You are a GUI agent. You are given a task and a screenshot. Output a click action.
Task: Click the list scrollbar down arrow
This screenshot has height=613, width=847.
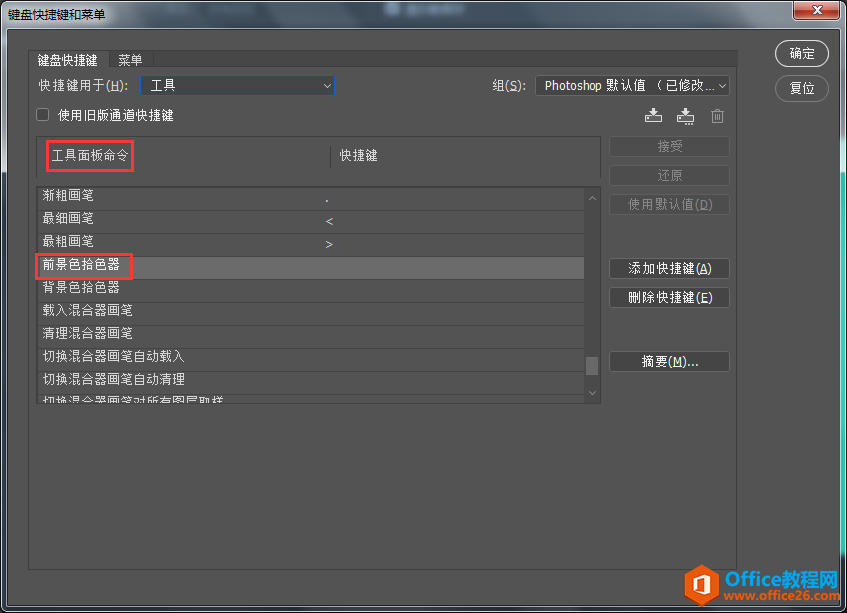pyautogui.click(x=592, y=393)
